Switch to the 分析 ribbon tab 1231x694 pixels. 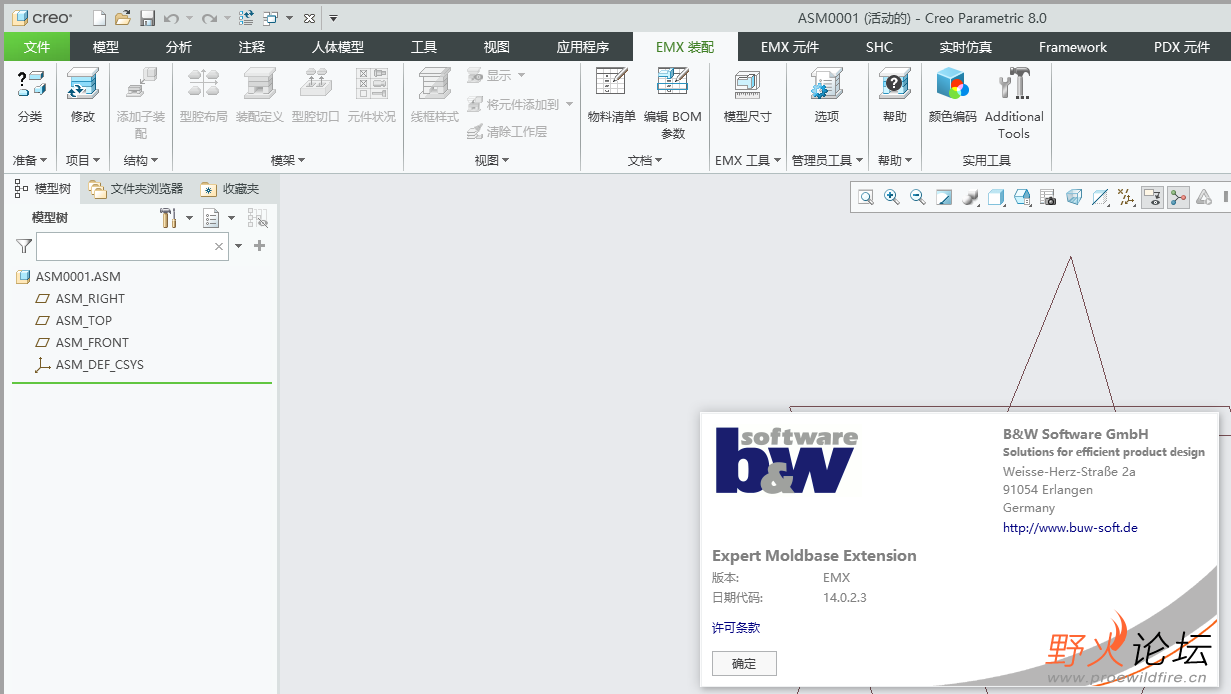pyautogui.click(x=179, y=47)
